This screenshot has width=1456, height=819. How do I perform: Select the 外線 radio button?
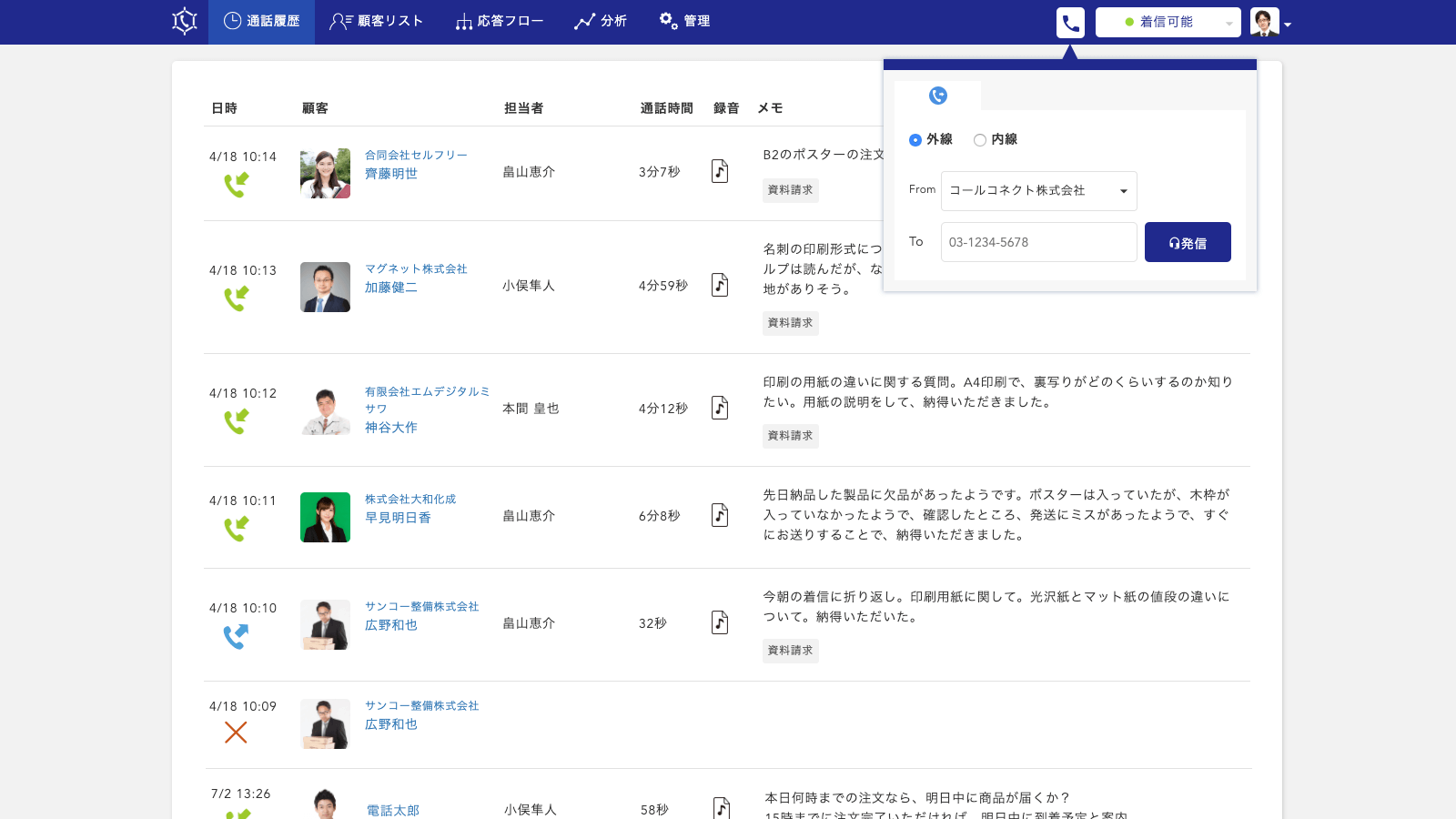click(x=915, y=140)
